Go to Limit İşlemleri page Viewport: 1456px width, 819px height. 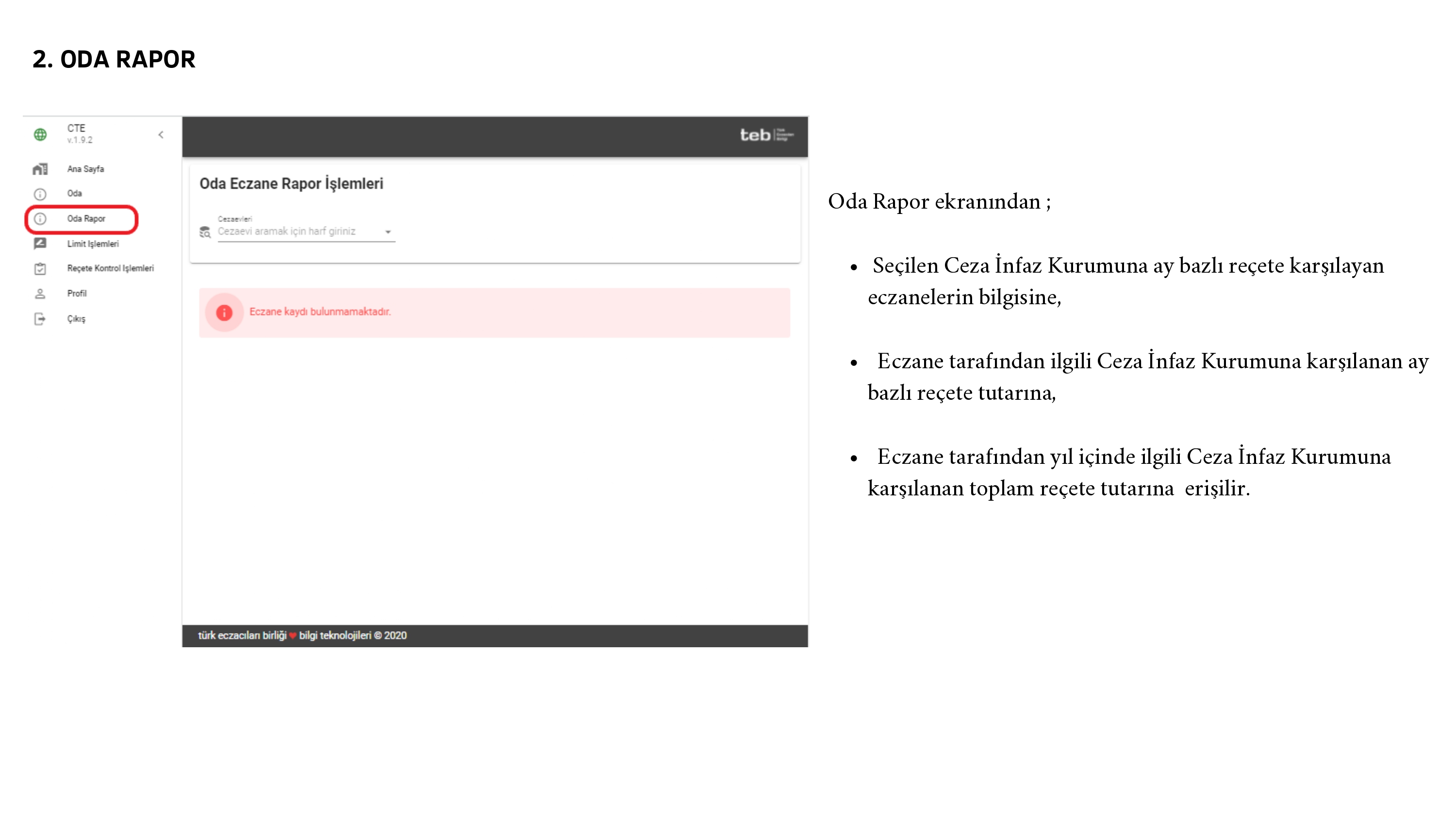coord(93,244)
